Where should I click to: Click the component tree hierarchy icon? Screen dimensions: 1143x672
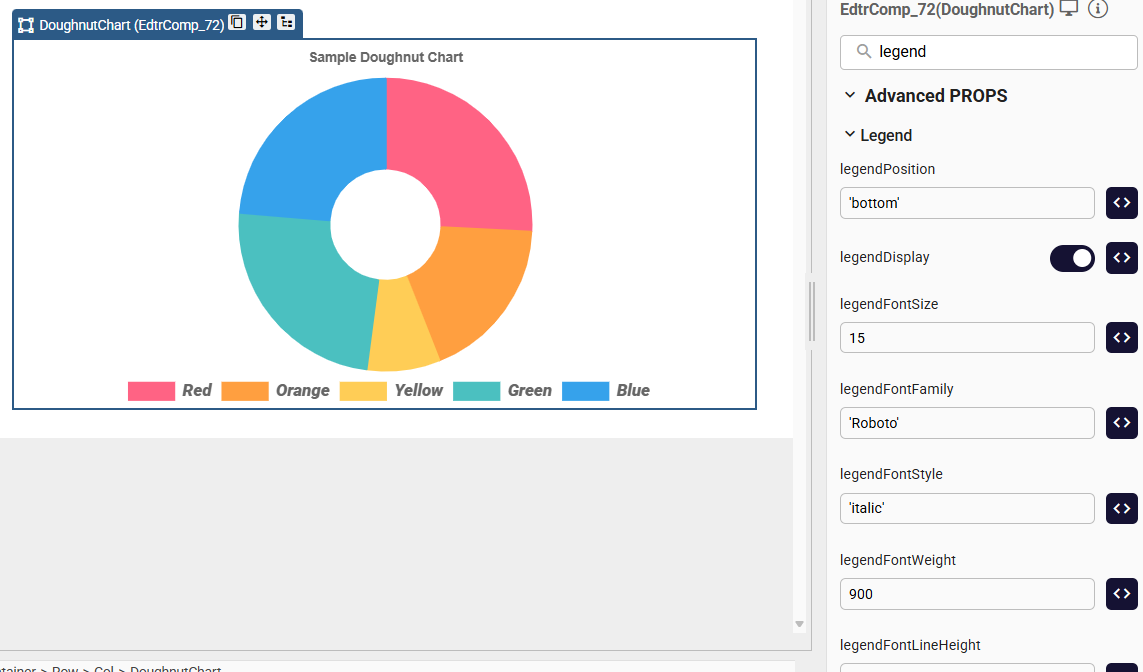[x=286, y=23]
